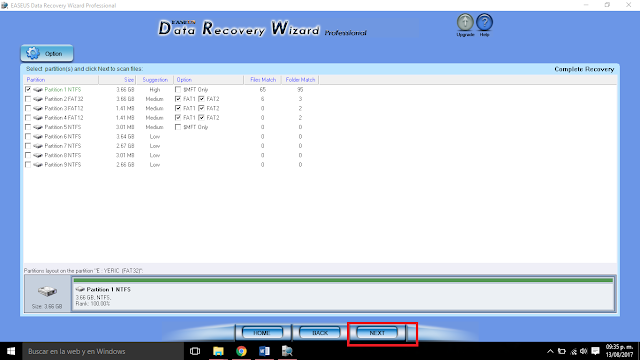Check Partition 9 NTFS checkbox
The height and width of the screenshot is (360, 640).
[x=28, y=164]
